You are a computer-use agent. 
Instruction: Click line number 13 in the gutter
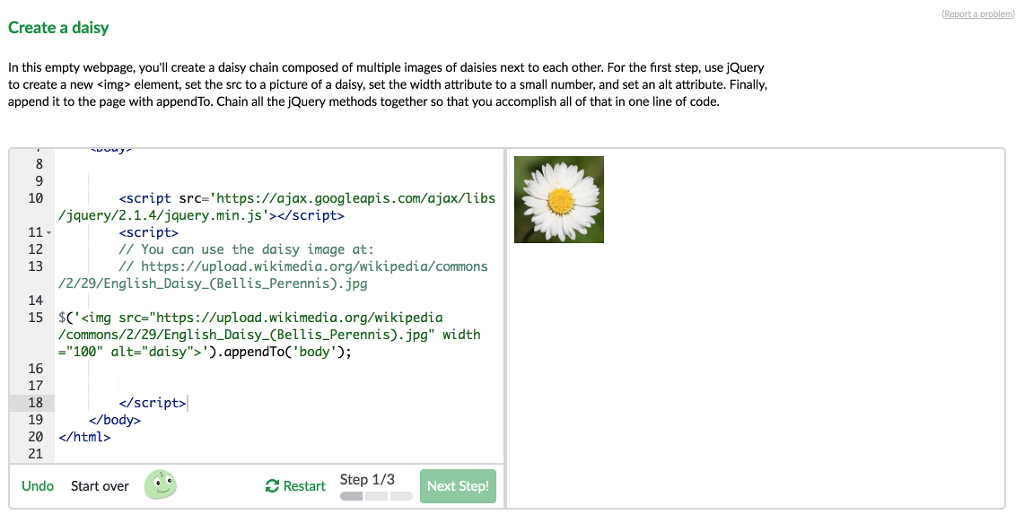click(35, 266)
